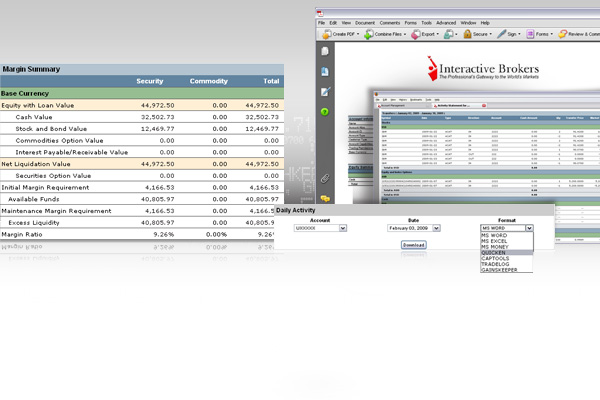Click the Initial Margin Requirement label
The image size is (600, 400).
pos(45,188)
